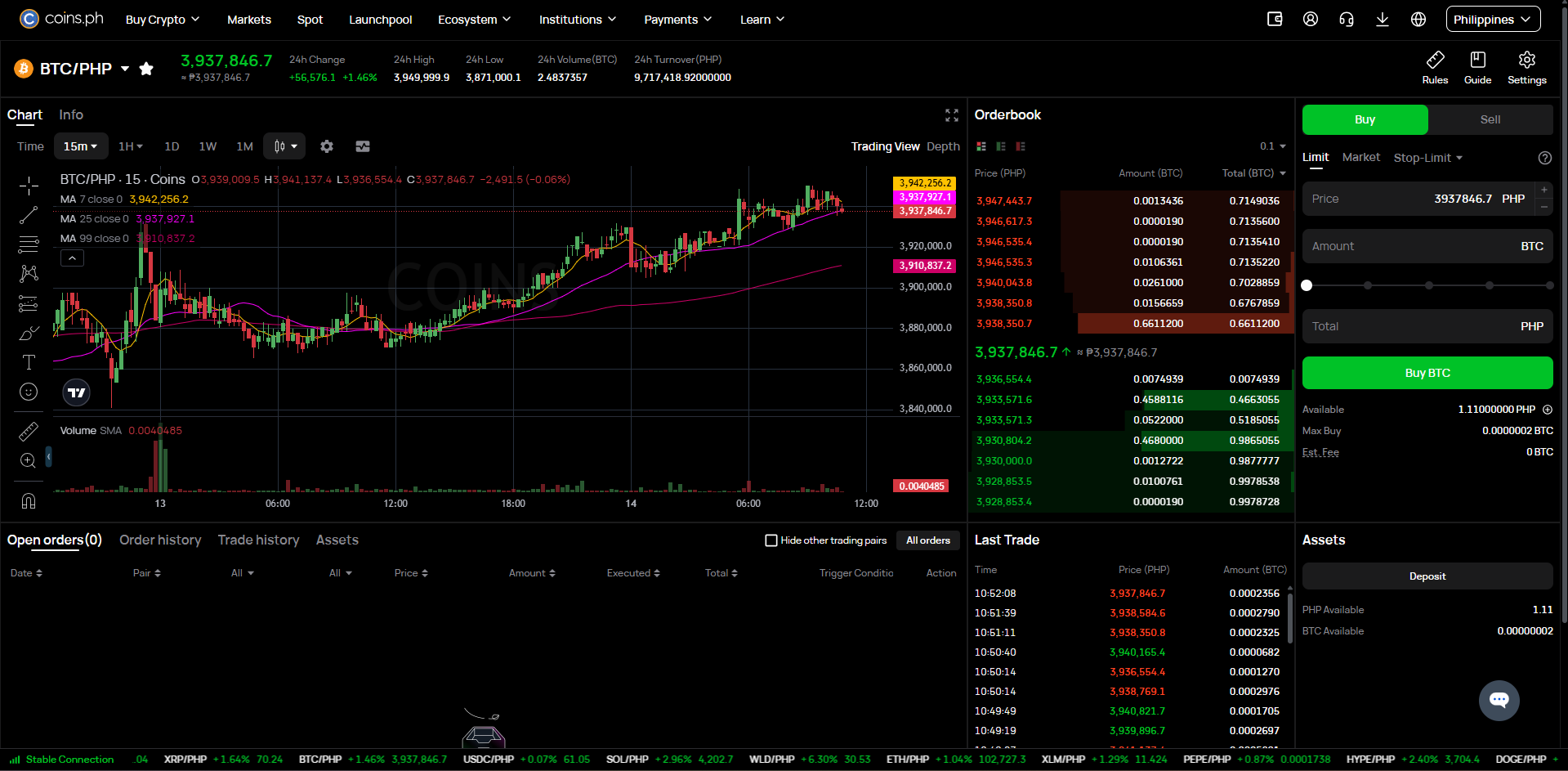Expand the BTC/PHP pair selector arrow

click(125, 69)
